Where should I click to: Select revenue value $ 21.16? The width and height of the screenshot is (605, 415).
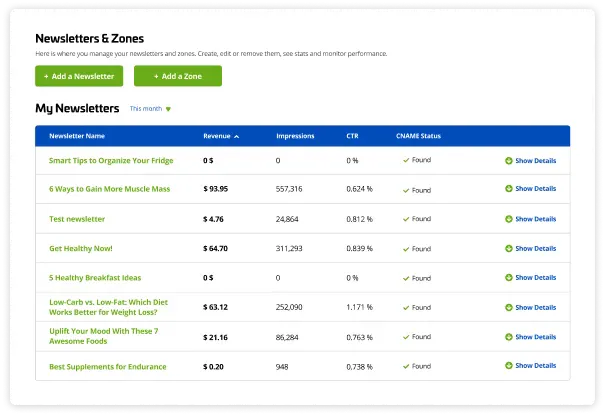[x=216, y=337]
